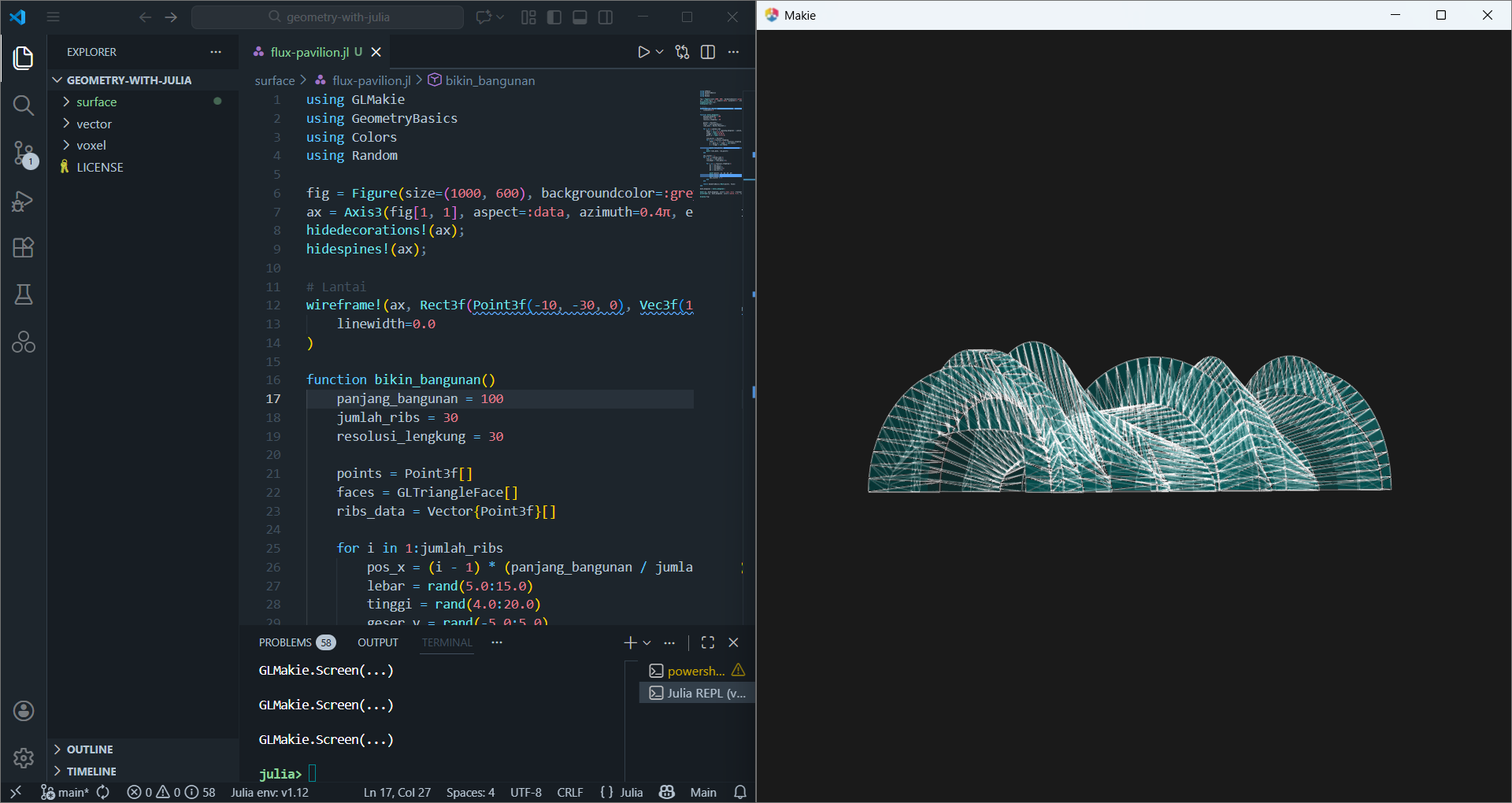Open the new terminal launch profile dropdown
The height and width of the screenshot is (803, 1512).
[647, 642]
